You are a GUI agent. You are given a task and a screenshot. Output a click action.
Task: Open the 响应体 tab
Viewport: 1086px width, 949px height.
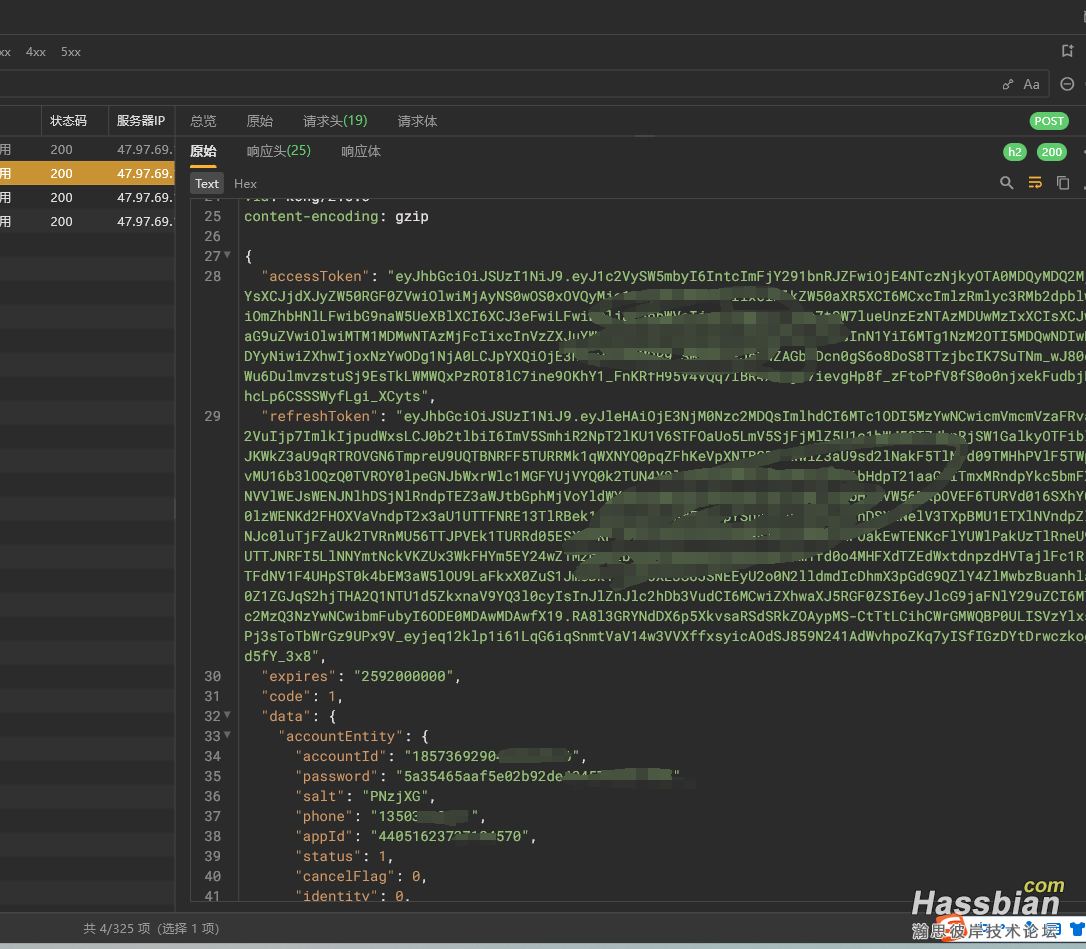[361, 151]
